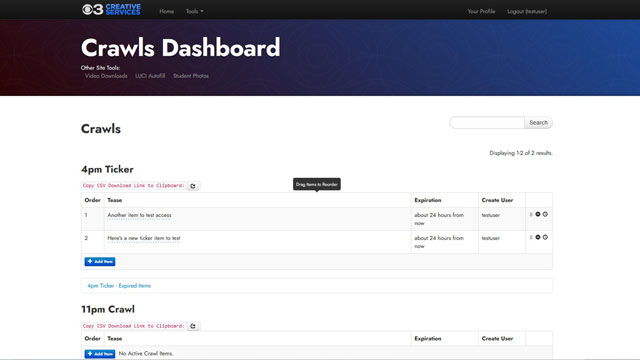Click drag handle on 'Here's a new ticker item' row
This screenshot has height=360, width=640.
point(531,237)
